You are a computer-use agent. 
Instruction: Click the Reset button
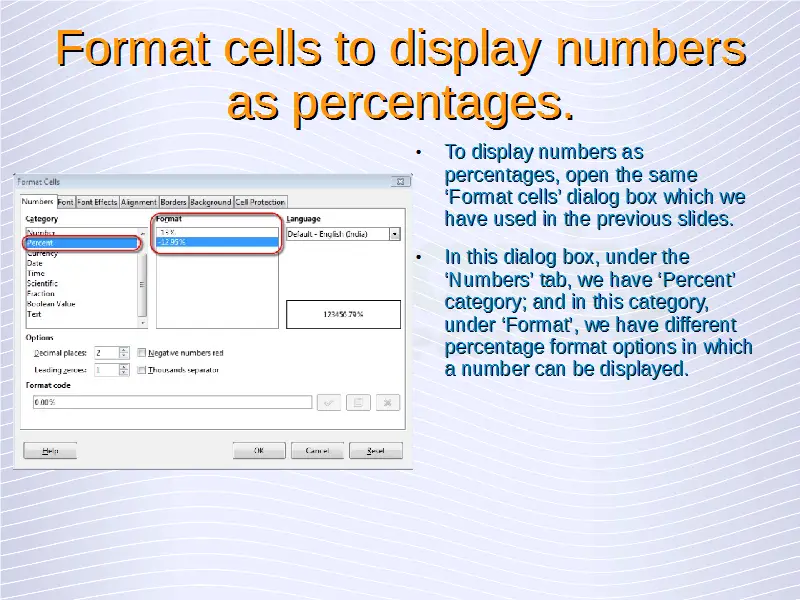376,451
